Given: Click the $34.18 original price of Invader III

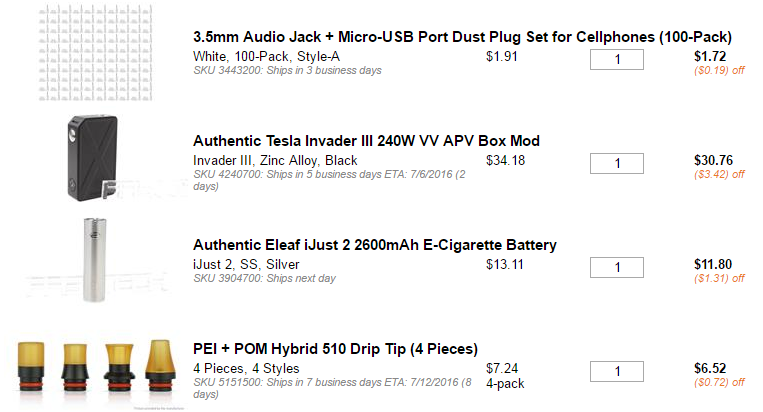Looking at the screenshot, I should click(505, 160).
